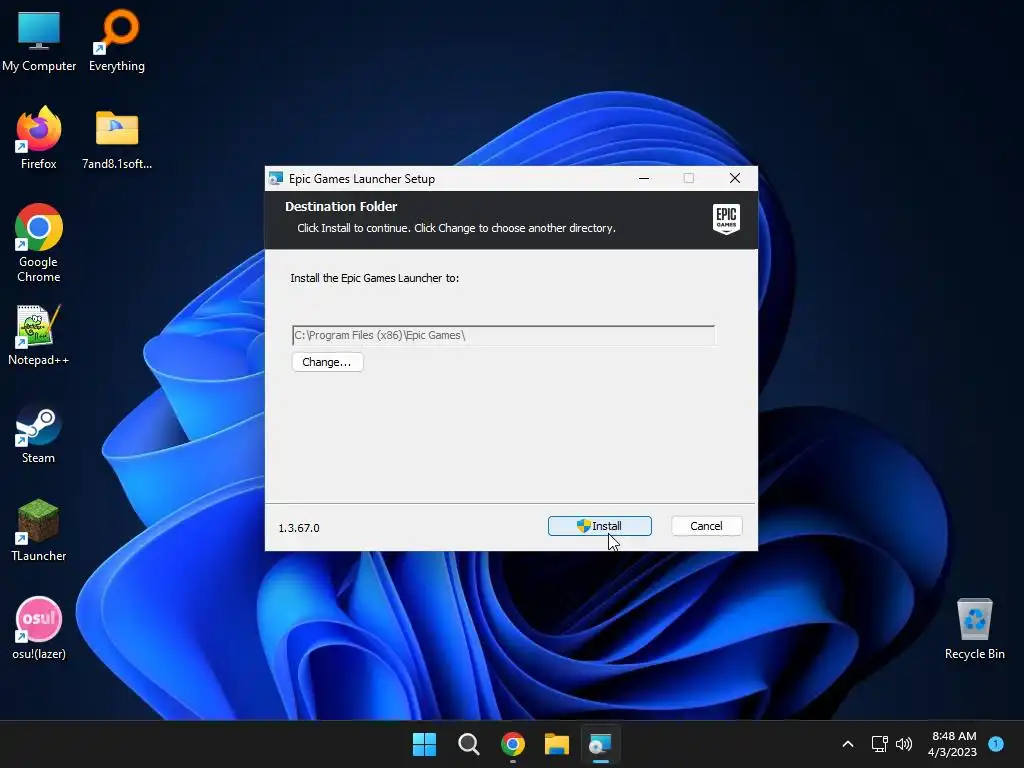The width and height of the screenshot is (1024, 768).
Task: Click the install path text field
Action: (x=504, y=335)
